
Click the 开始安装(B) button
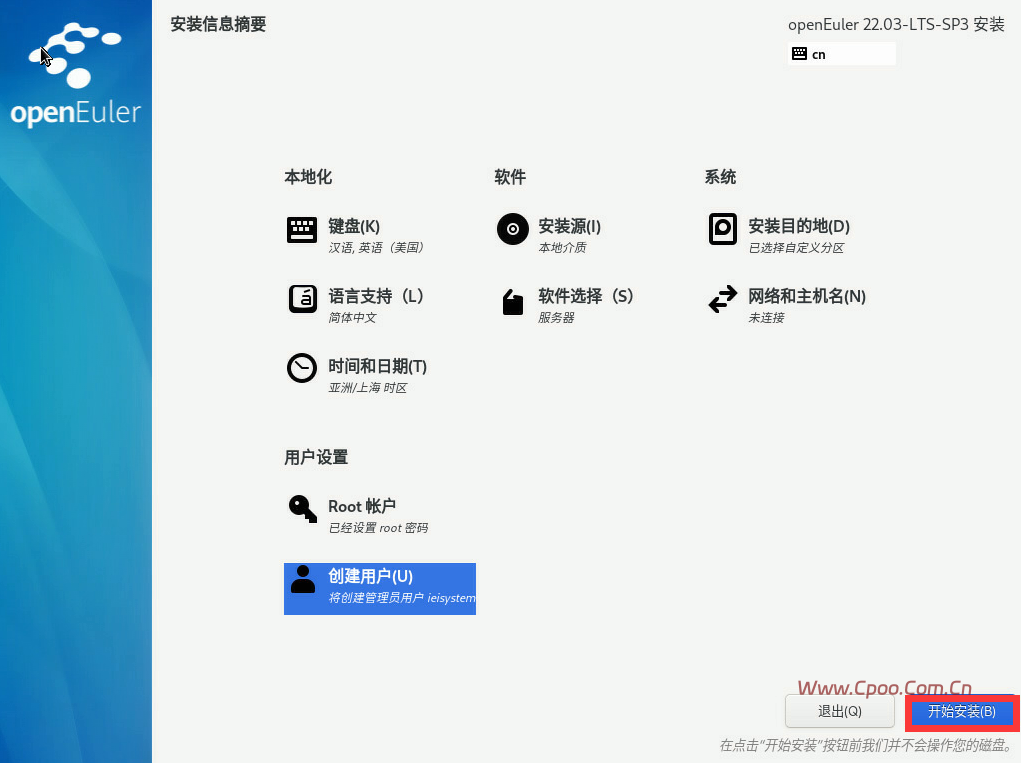point(962,712)
